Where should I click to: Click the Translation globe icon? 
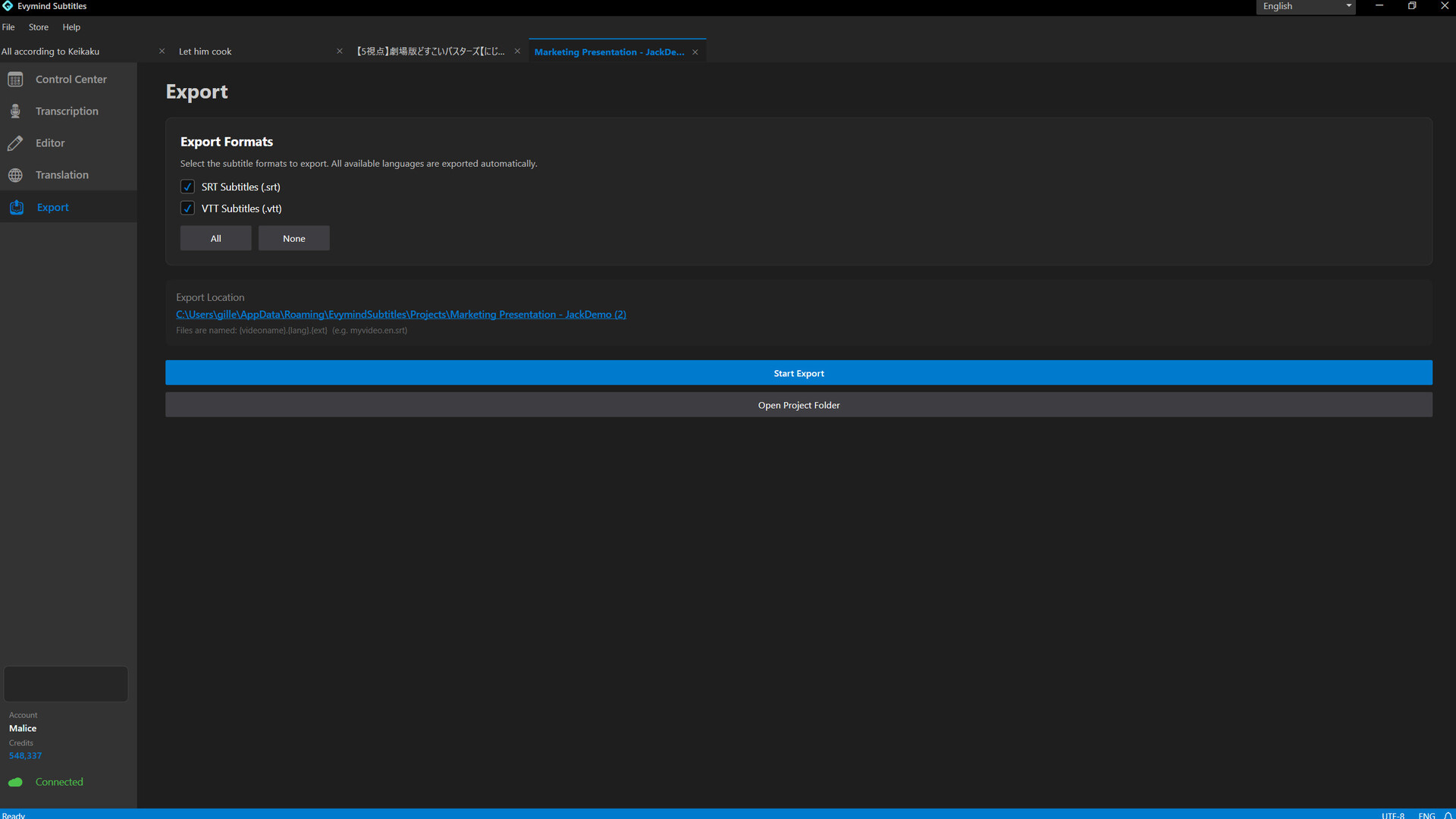15,175
